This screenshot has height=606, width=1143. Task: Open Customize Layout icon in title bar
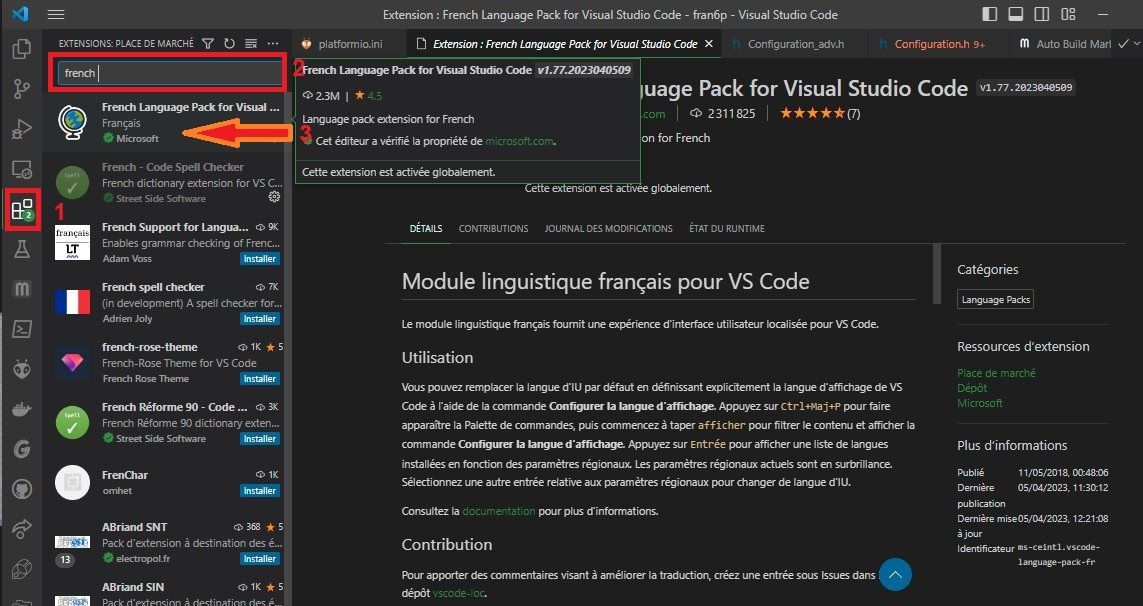click(1069, 15)
